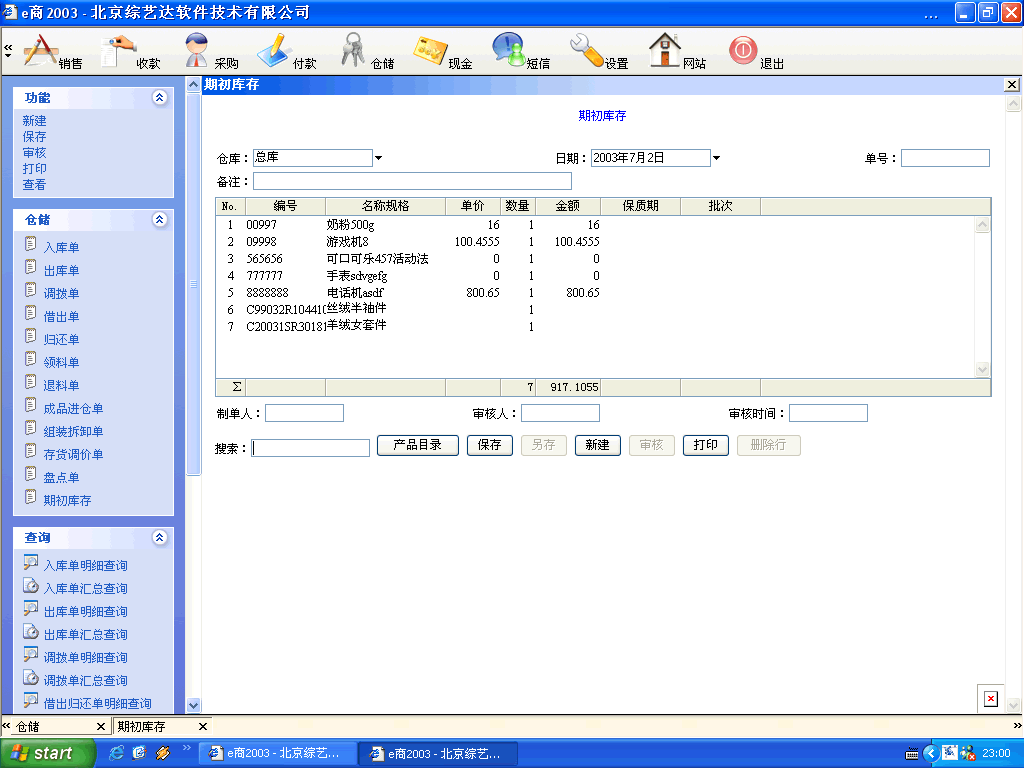Open the 设置 (Settings) wrench icon

point(587,50)
